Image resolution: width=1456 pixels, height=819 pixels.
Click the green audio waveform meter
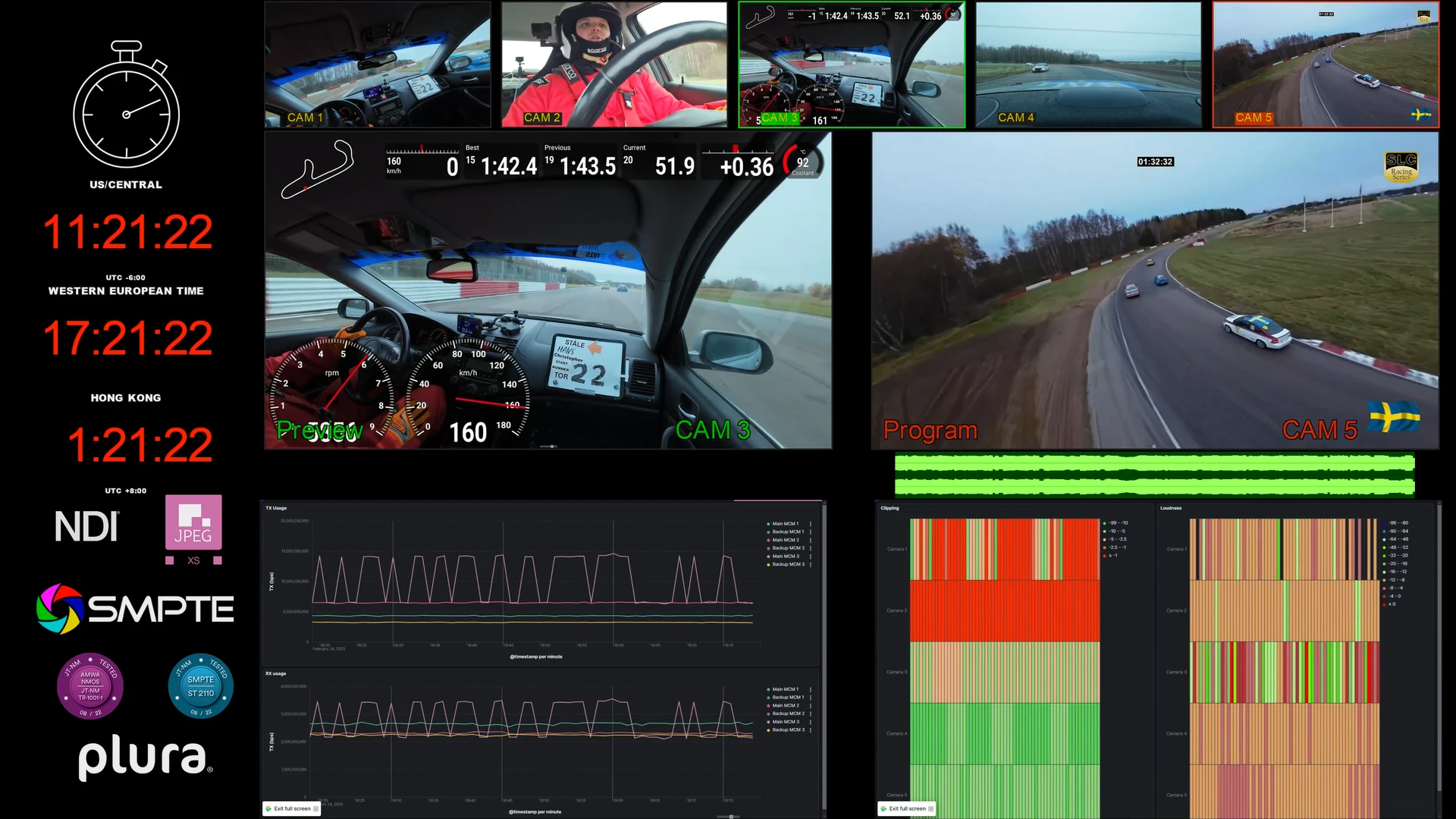(x=1155, y=475)
